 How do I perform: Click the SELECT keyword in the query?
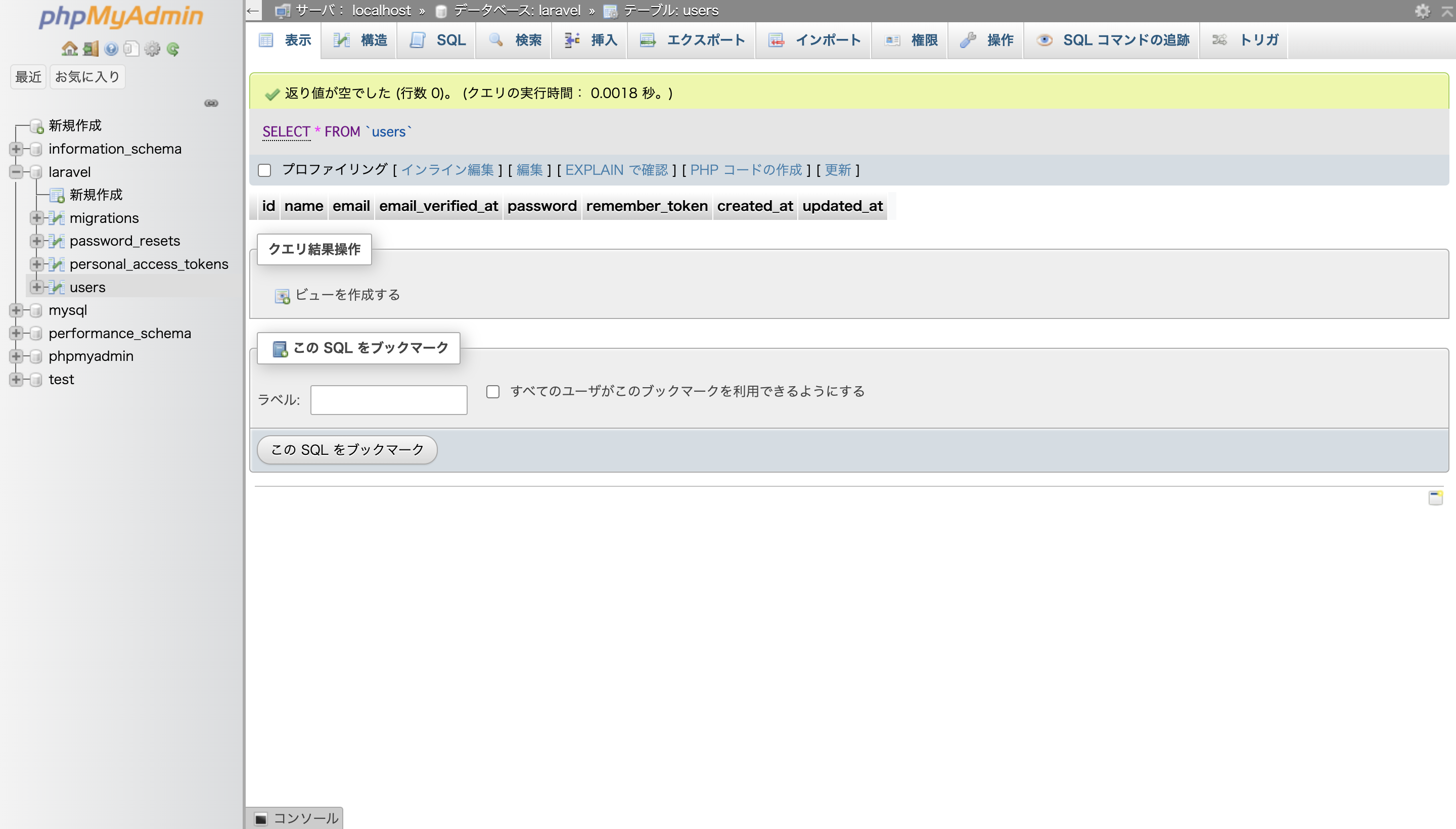tap(287, 132)
